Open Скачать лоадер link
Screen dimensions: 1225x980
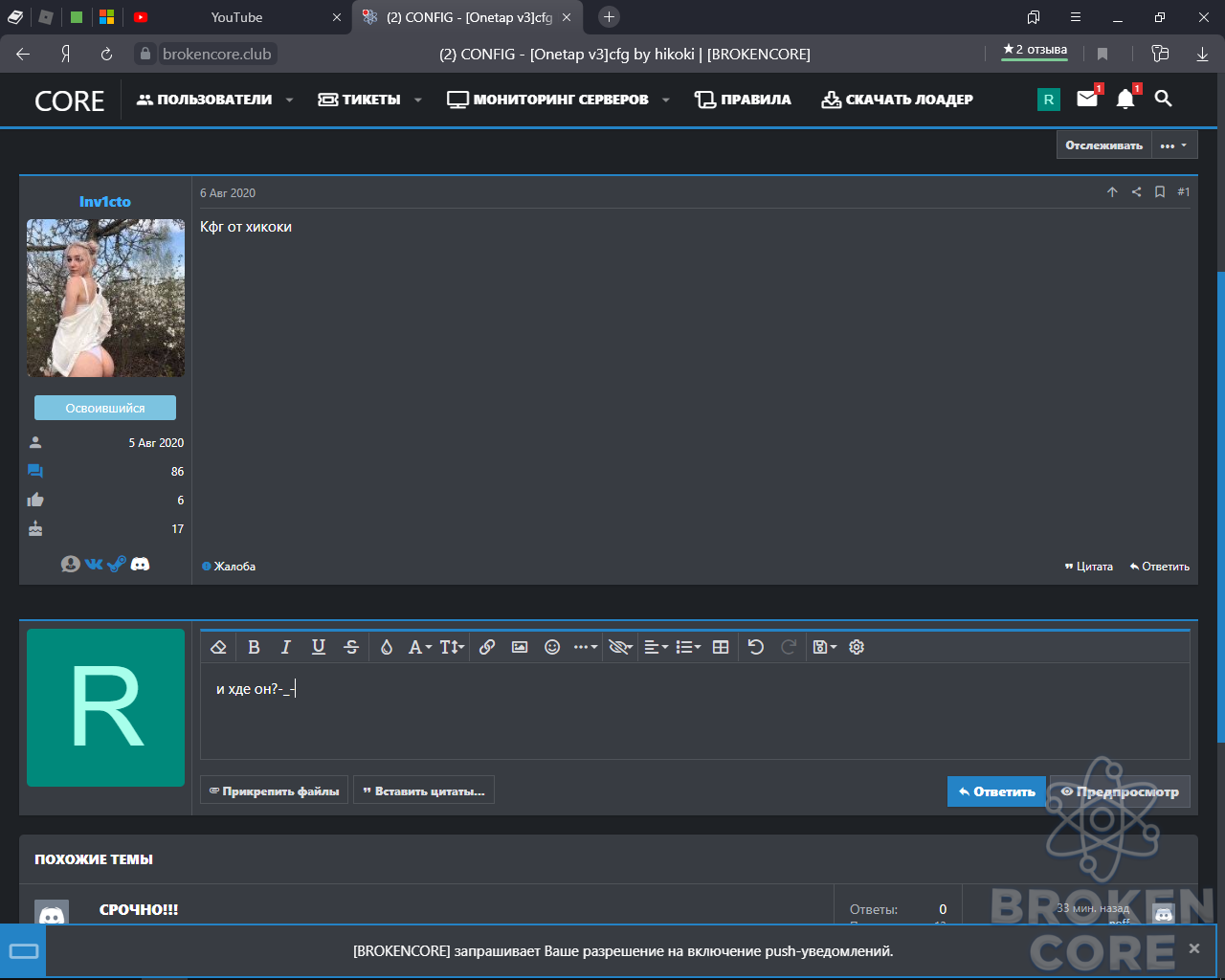pos(897,100)
